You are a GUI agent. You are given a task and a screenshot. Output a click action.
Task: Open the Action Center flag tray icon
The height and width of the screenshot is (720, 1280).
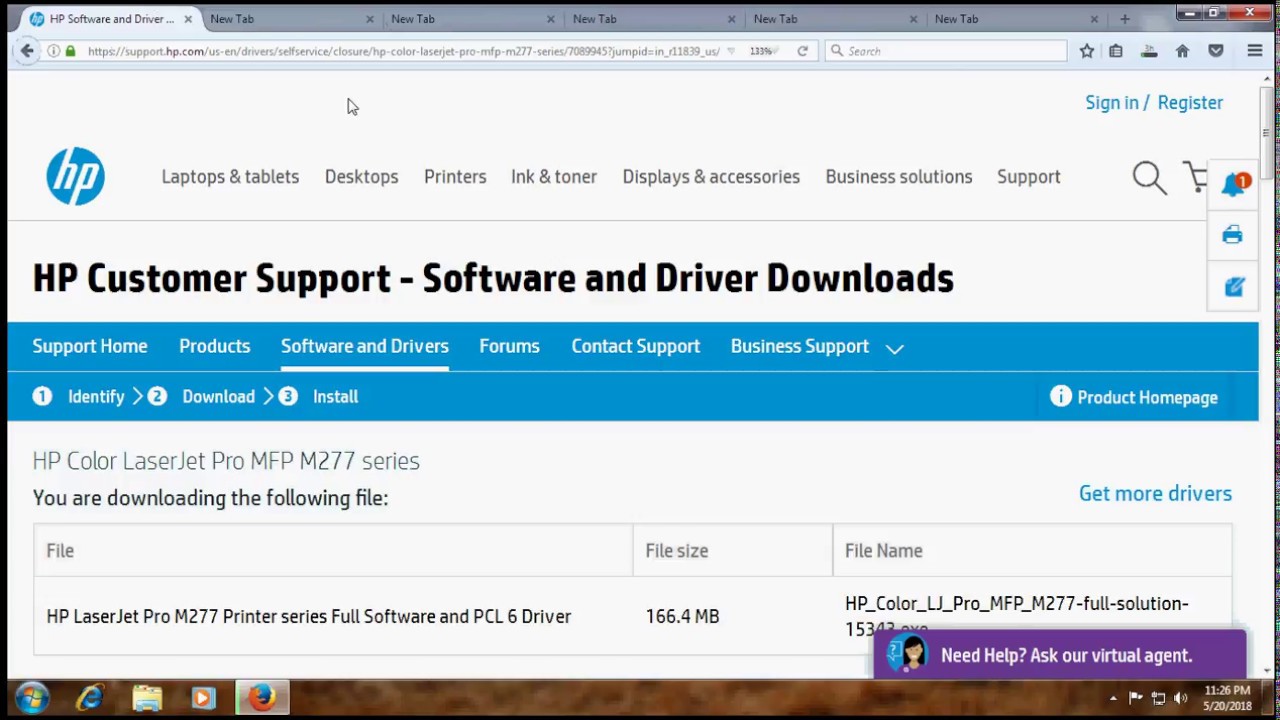[x=1136, y=698]
